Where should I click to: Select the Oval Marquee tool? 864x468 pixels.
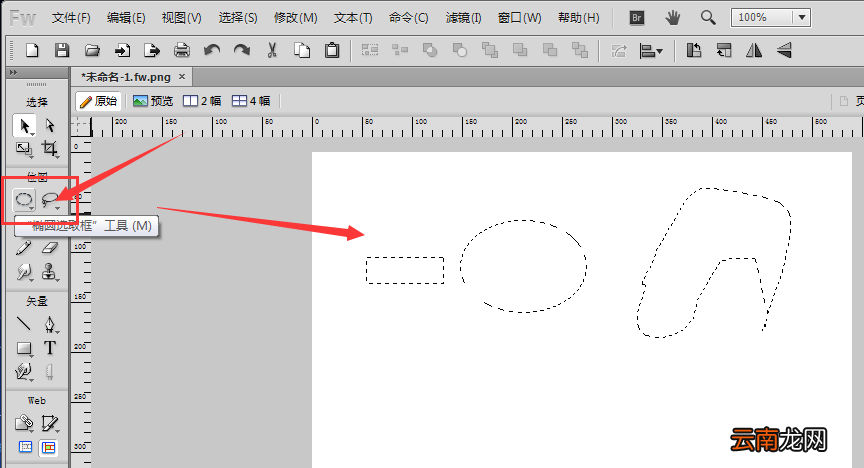tap(24, 200)
